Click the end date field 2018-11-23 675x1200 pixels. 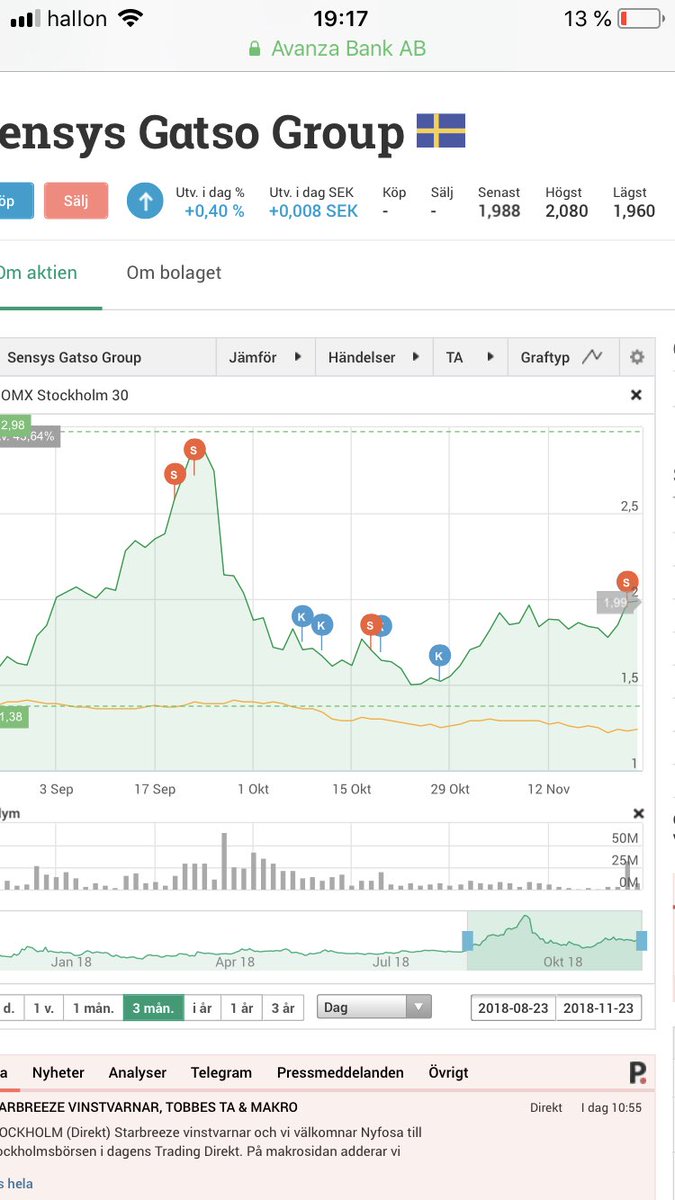(x=599, y=1007)
